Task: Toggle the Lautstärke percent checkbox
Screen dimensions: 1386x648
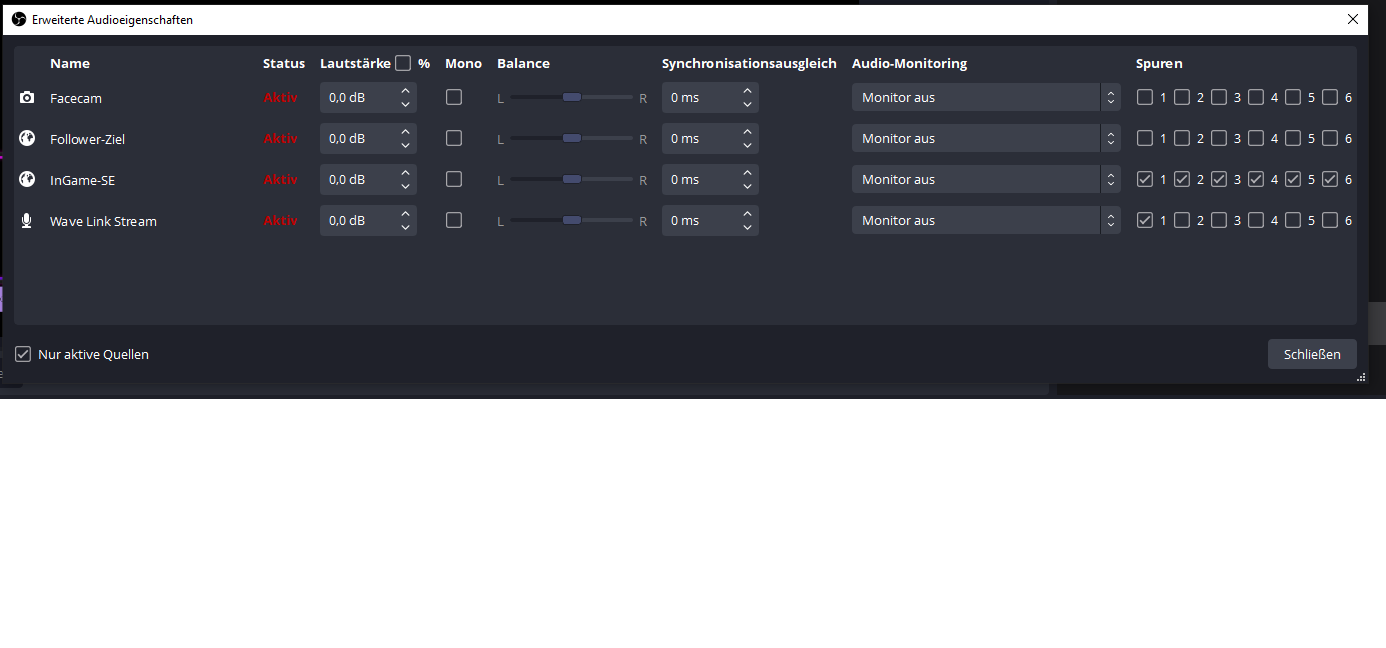Action: 403,63
